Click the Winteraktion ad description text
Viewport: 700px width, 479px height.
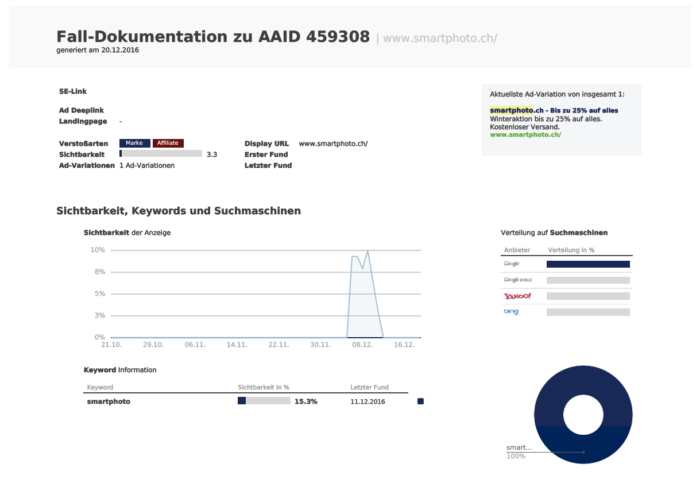[x=546, y=123]
